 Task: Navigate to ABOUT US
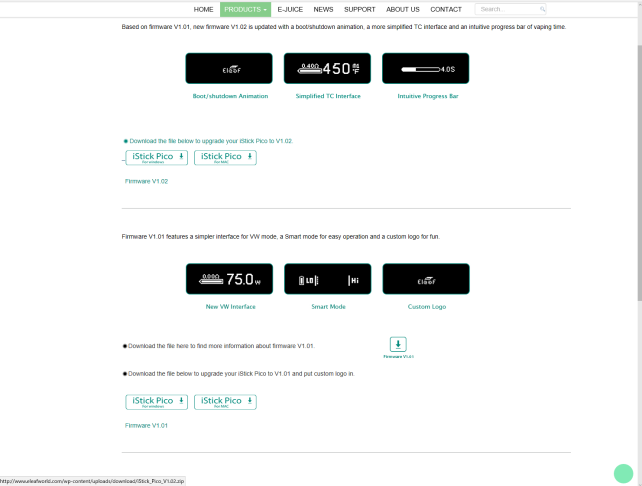pos(402,9)
